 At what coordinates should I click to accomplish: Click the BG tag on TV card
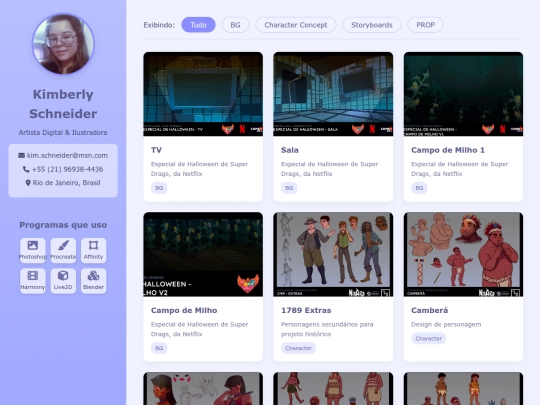click(x=159, y=188)
